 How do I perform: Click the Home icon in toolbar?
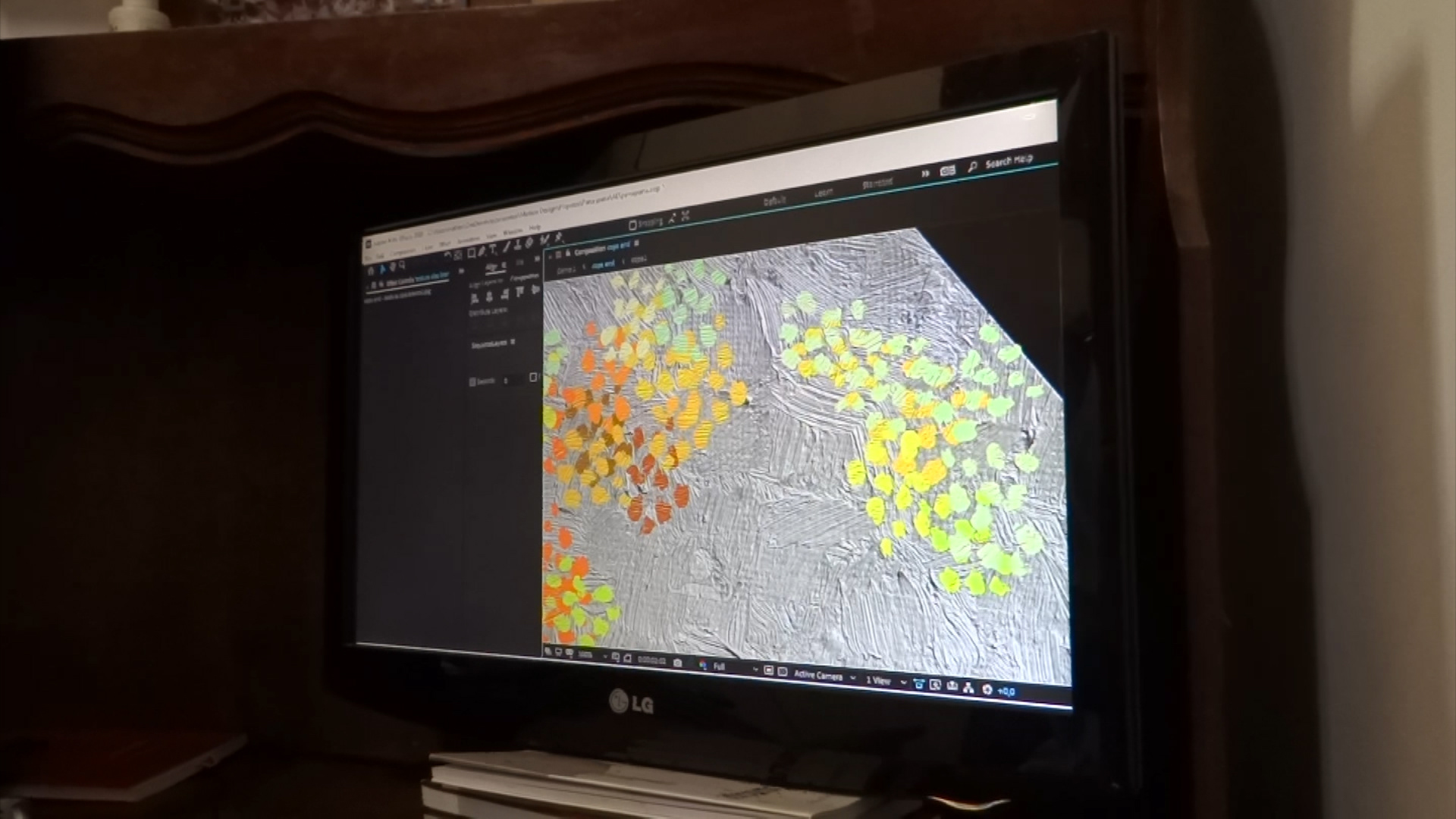click(x=371, y=271)
